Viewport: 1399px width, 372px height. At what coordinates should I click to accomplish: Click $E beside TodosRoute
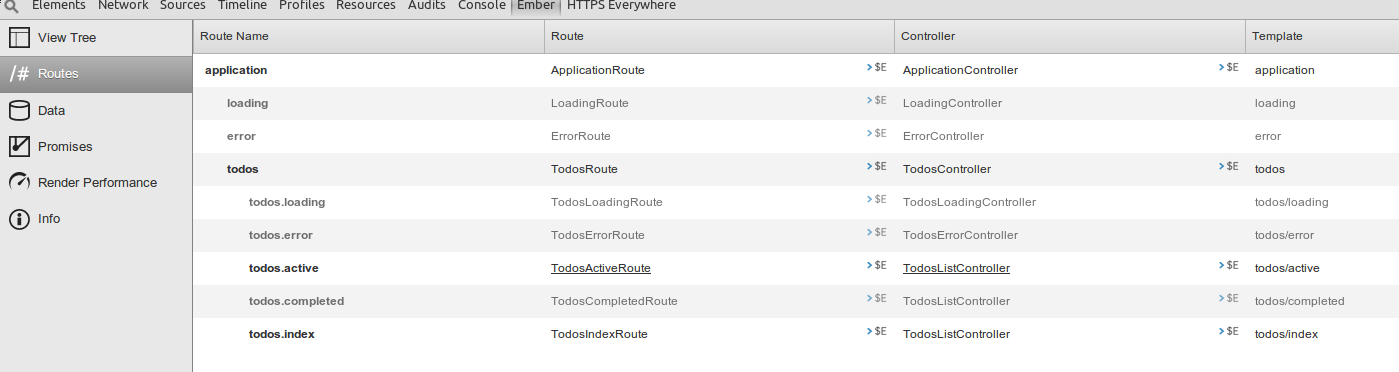[x=877, y=167]
